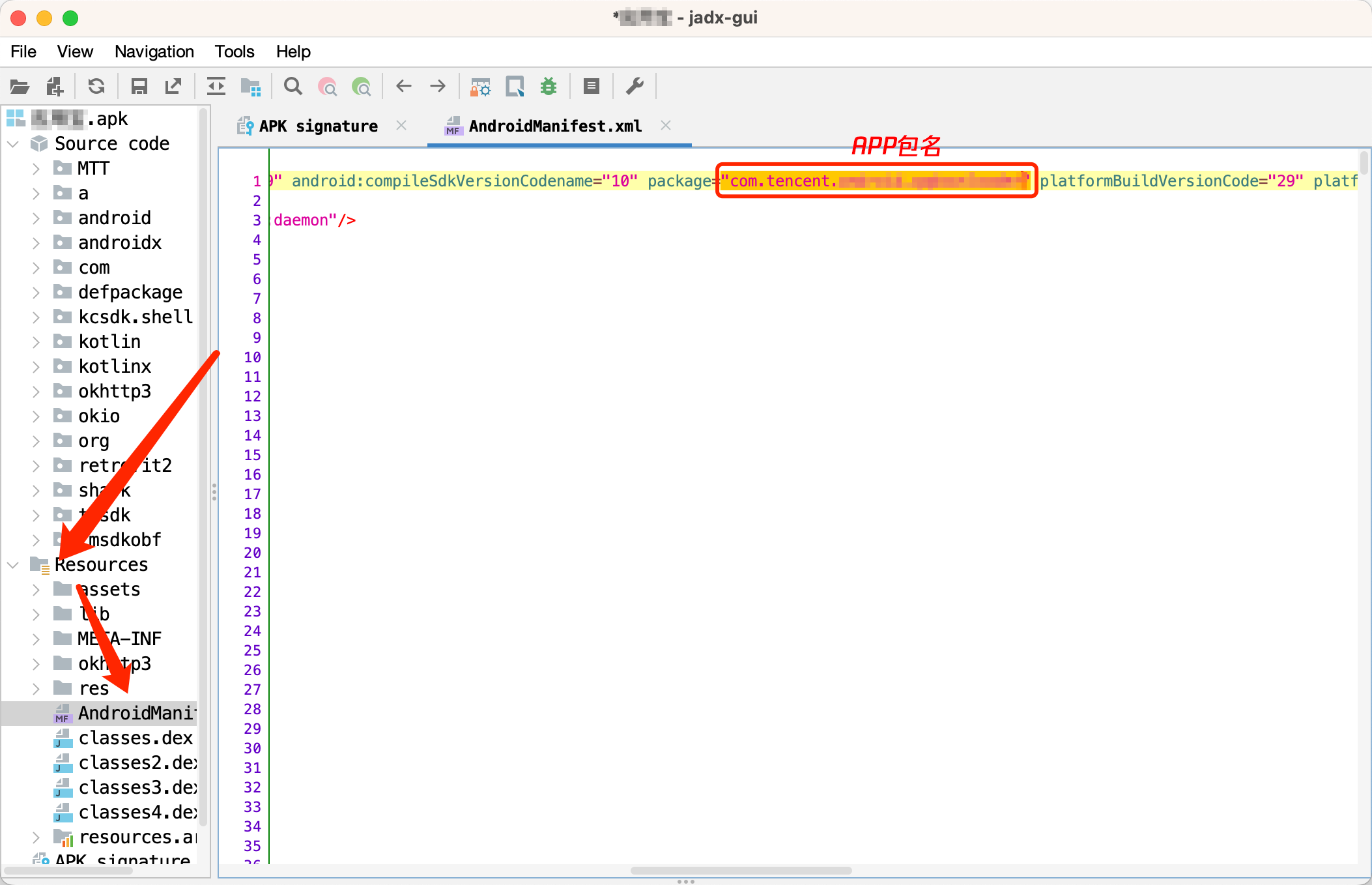1372x885 pixels.
Task: Click the reload (refresh) toolbar icon
Action: [x=96, y=86]
